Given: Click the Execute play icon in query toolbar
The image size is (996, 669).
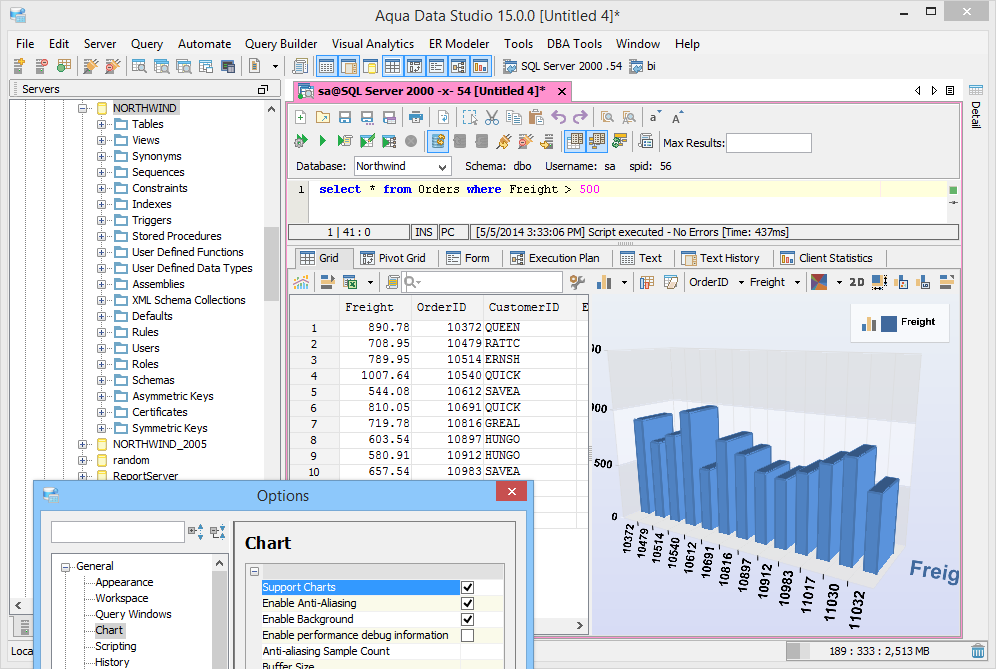Looking at the screenshot, I should [323, 141].
